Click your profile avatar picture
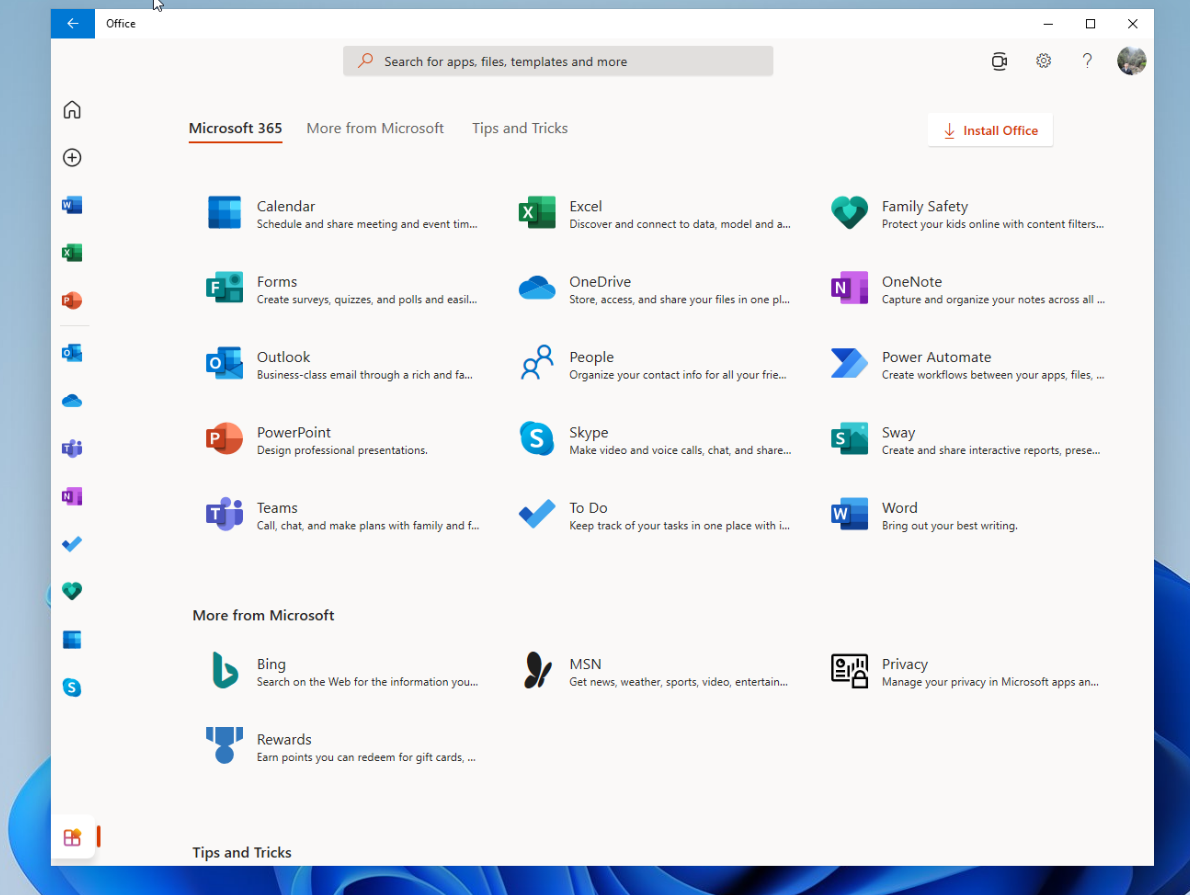 1131,61
